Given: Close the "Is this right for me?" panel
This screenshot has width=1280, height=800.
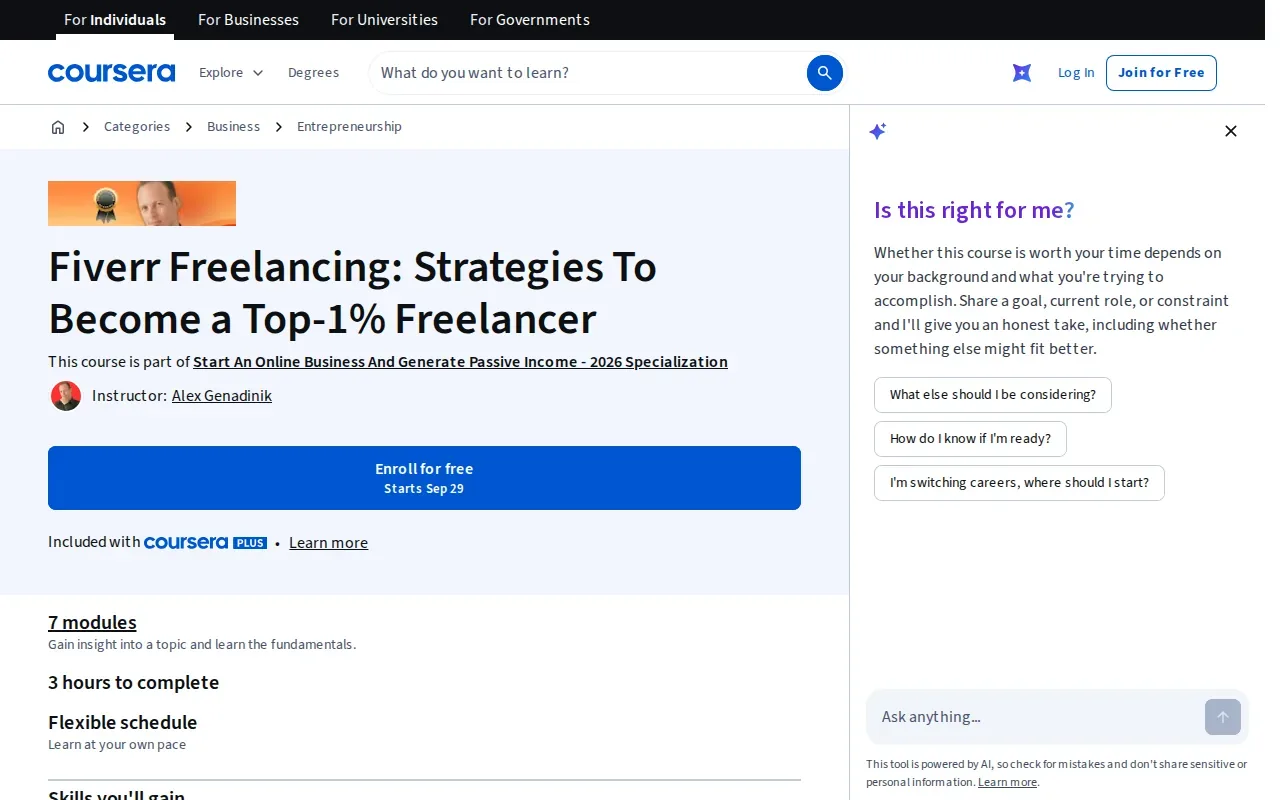Looking at the screenshot, I should click(x=1231, y=131).
